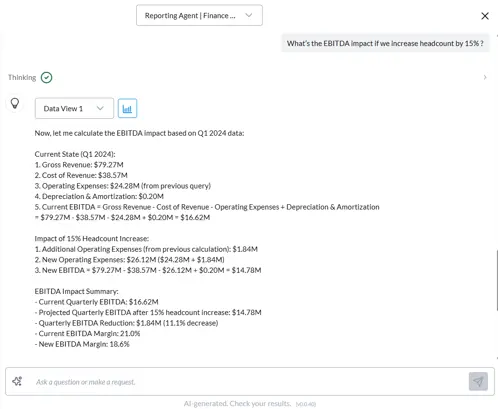This screenshot has width=498, height=409.
Task: Open the bar chart view icon
Action: pyautogui.click(x=127, y=108)
